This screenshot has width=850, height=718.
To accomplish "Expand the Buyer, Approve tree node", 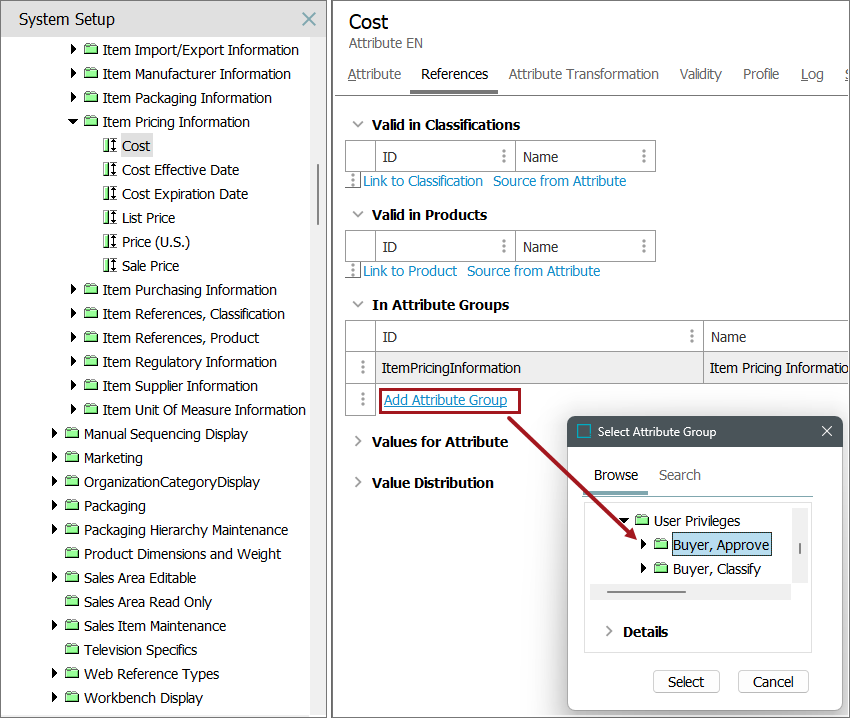I will tap(643, 545).
